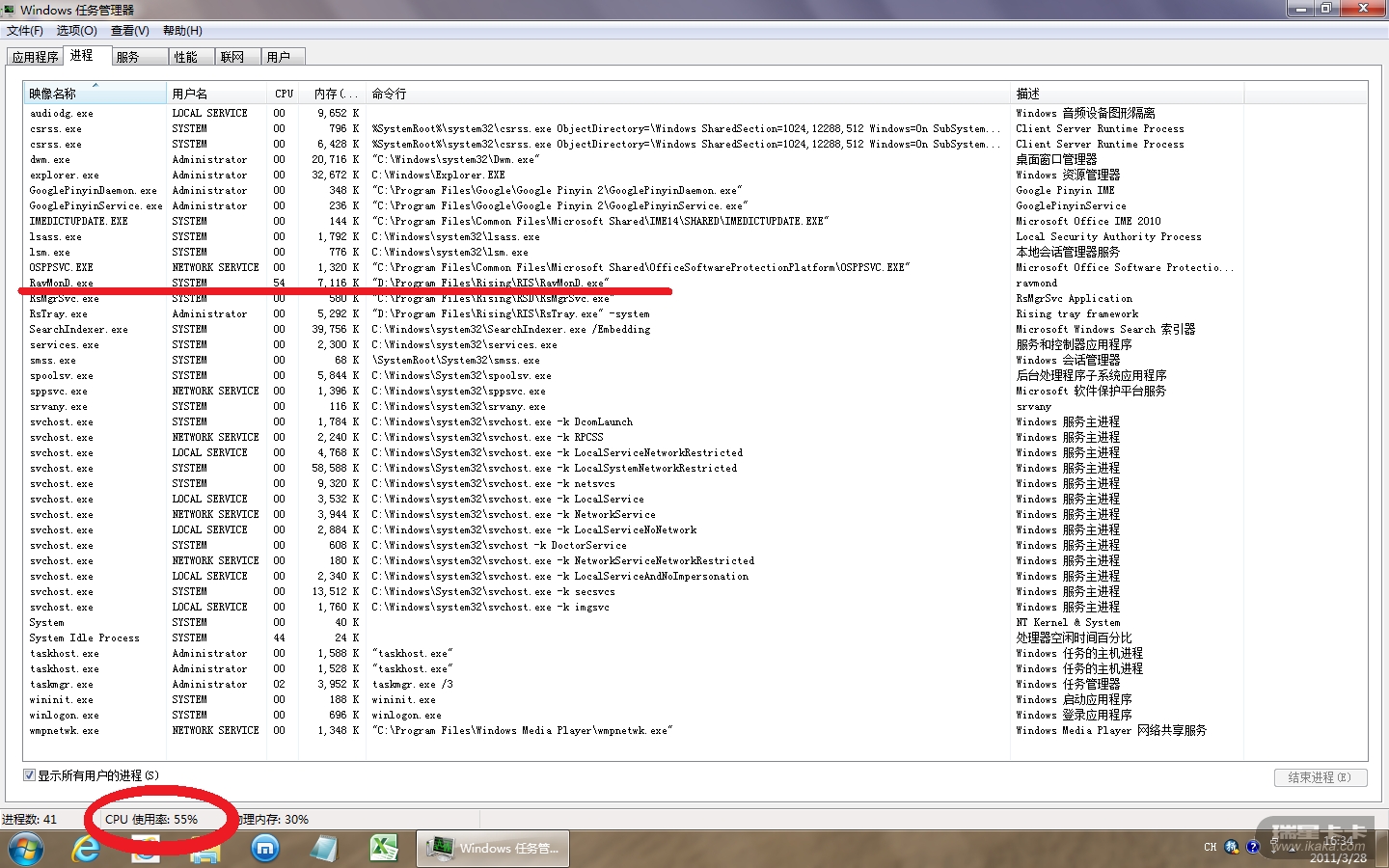The width and height of the screenshot is (1389, 868).
Task: Open the Notepad icon on the taskbar
Action: point(324,849)
